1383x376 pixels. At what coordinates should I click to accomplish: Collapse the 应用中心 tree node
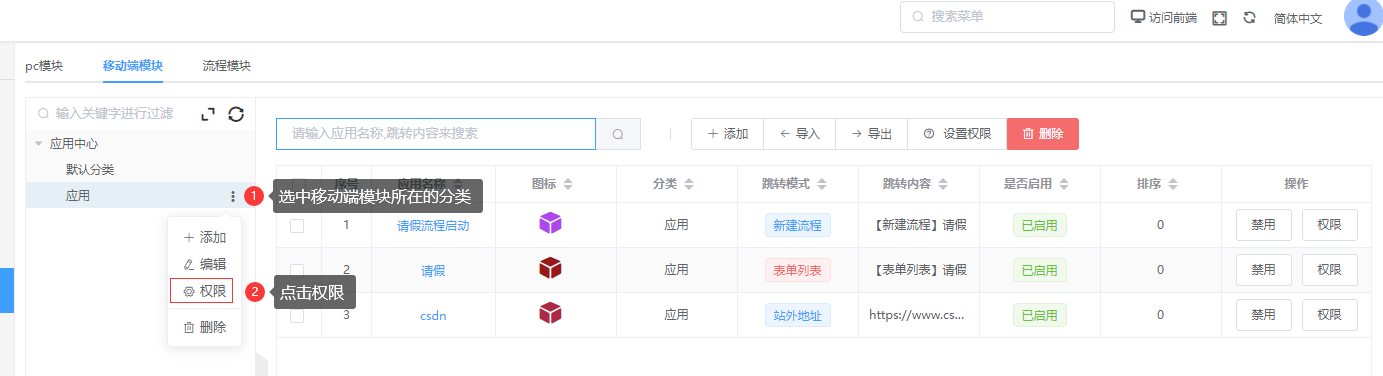point(39,144)
